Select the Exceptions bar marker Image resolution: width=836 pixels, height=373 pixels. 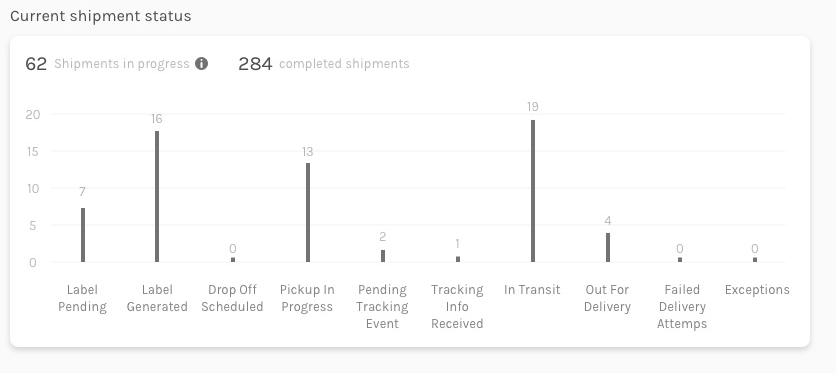click(x=755, y=260)
